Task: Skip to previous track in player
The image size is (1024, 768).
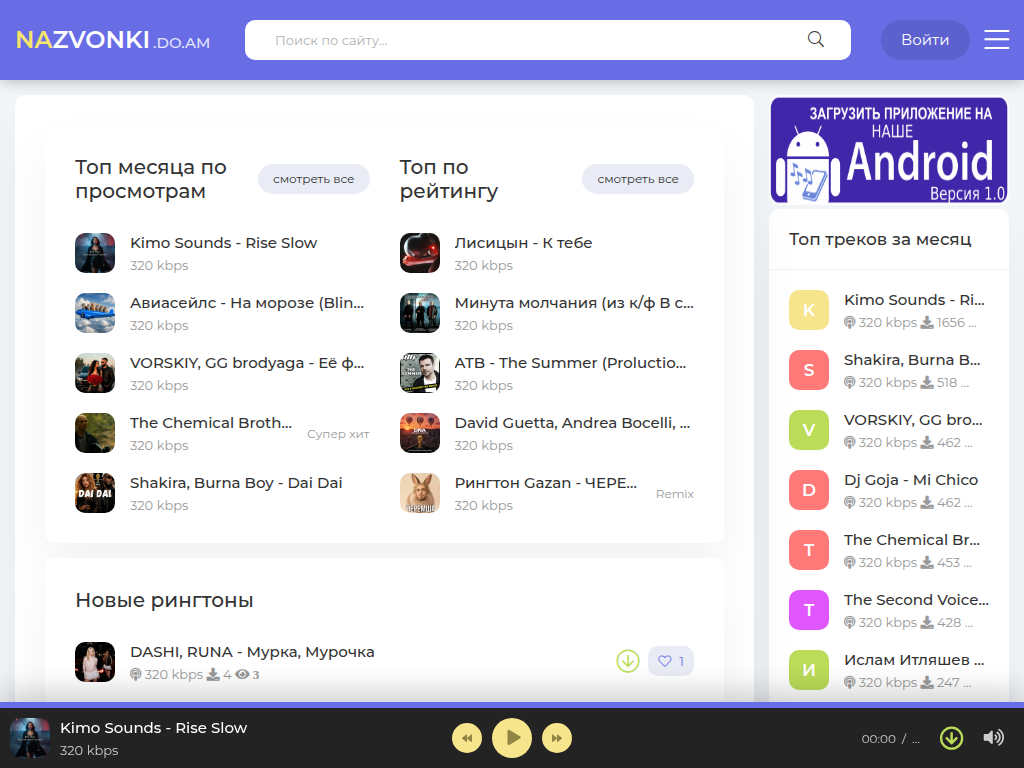Action: pos(467,738)
